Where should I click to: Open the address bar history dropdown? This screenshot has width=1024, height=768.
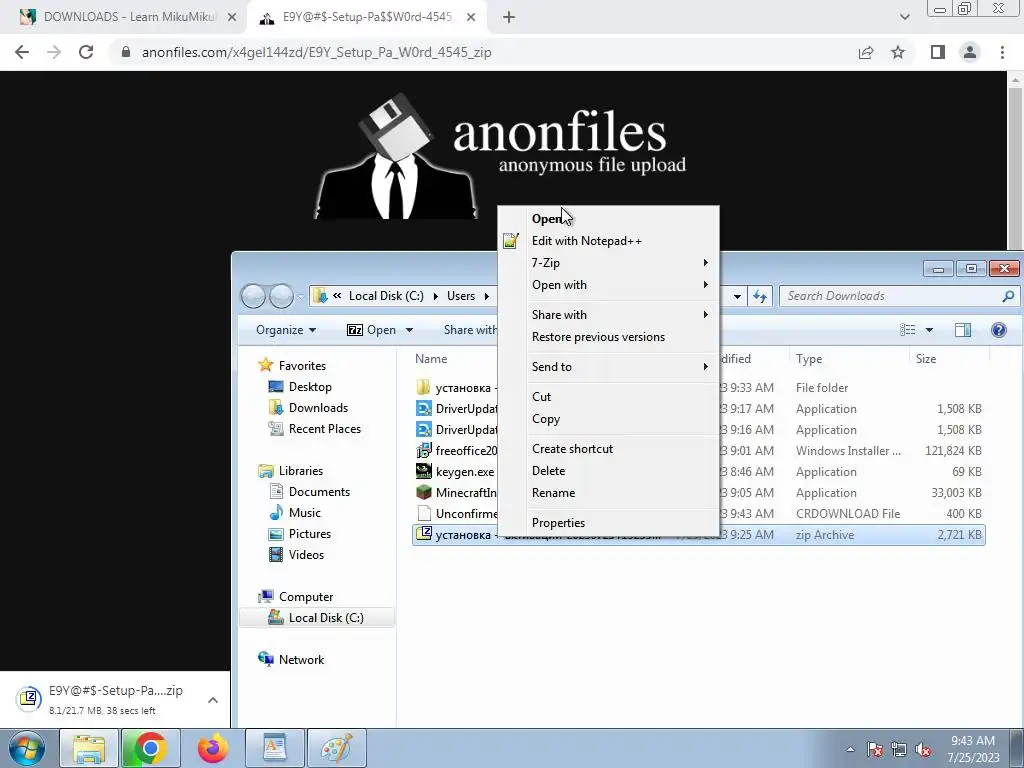point(737,296)
